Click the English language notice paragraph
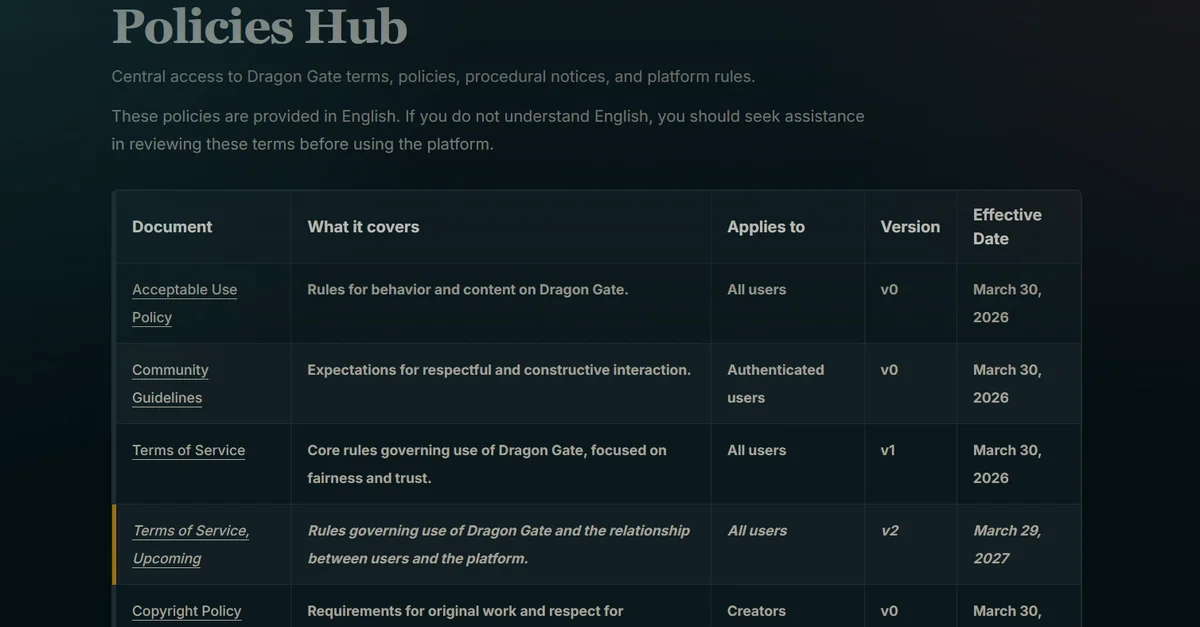This screenshot has height=627, width=1200. click(x=487, y=130)
